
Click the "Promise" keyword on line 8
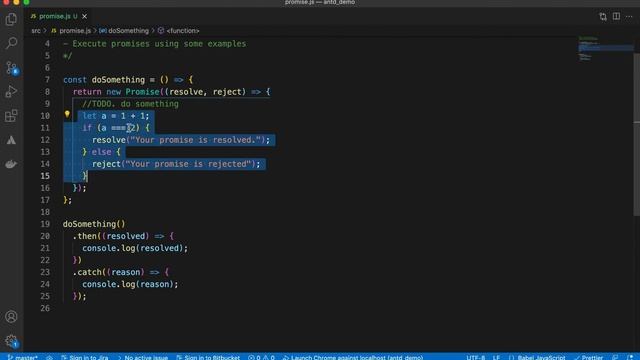pos(142,92)
